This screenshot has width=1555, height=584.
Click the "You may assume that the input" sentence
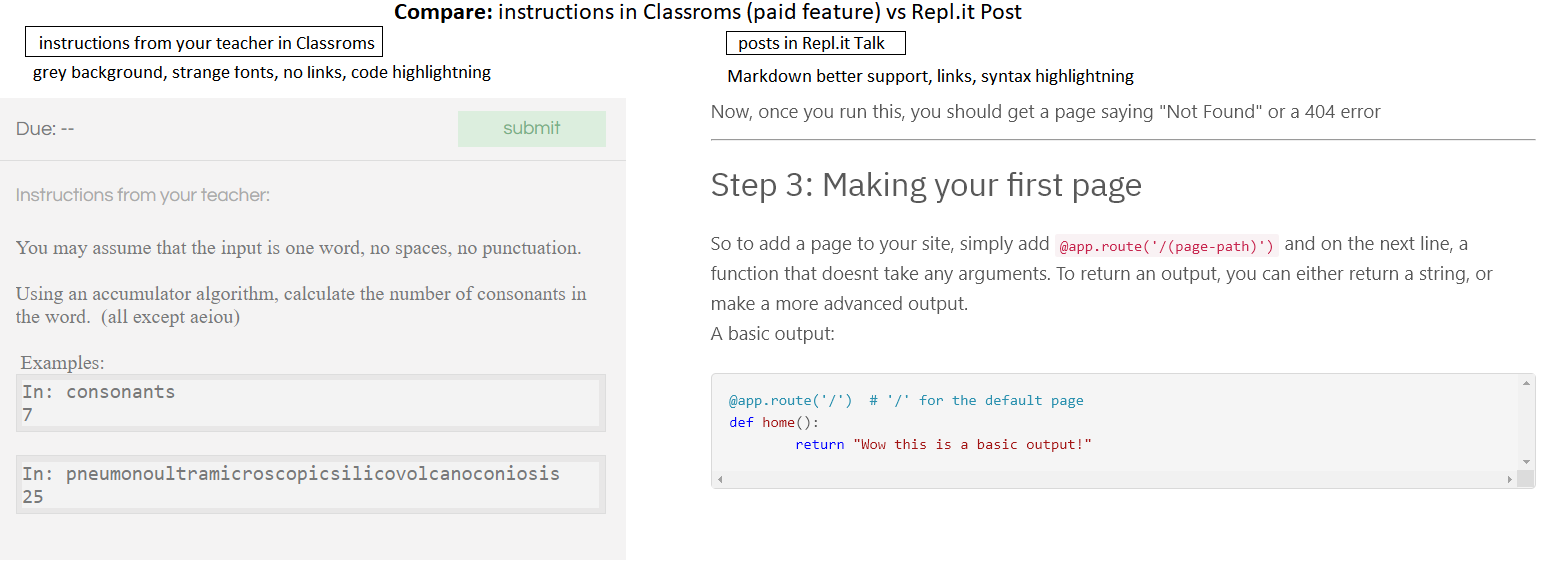tap(298, 248)
